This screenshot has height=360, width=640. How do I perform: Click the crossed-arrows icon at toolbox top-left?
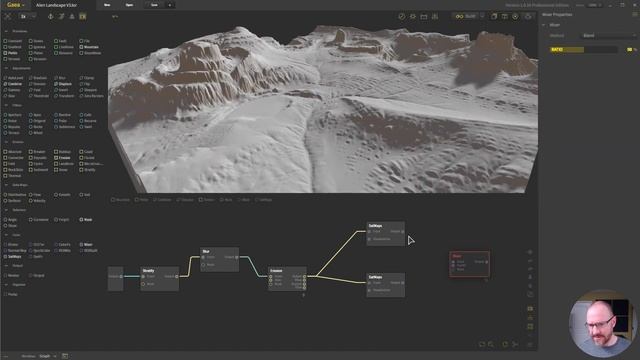pyautogui.click(x=8, y=16)
